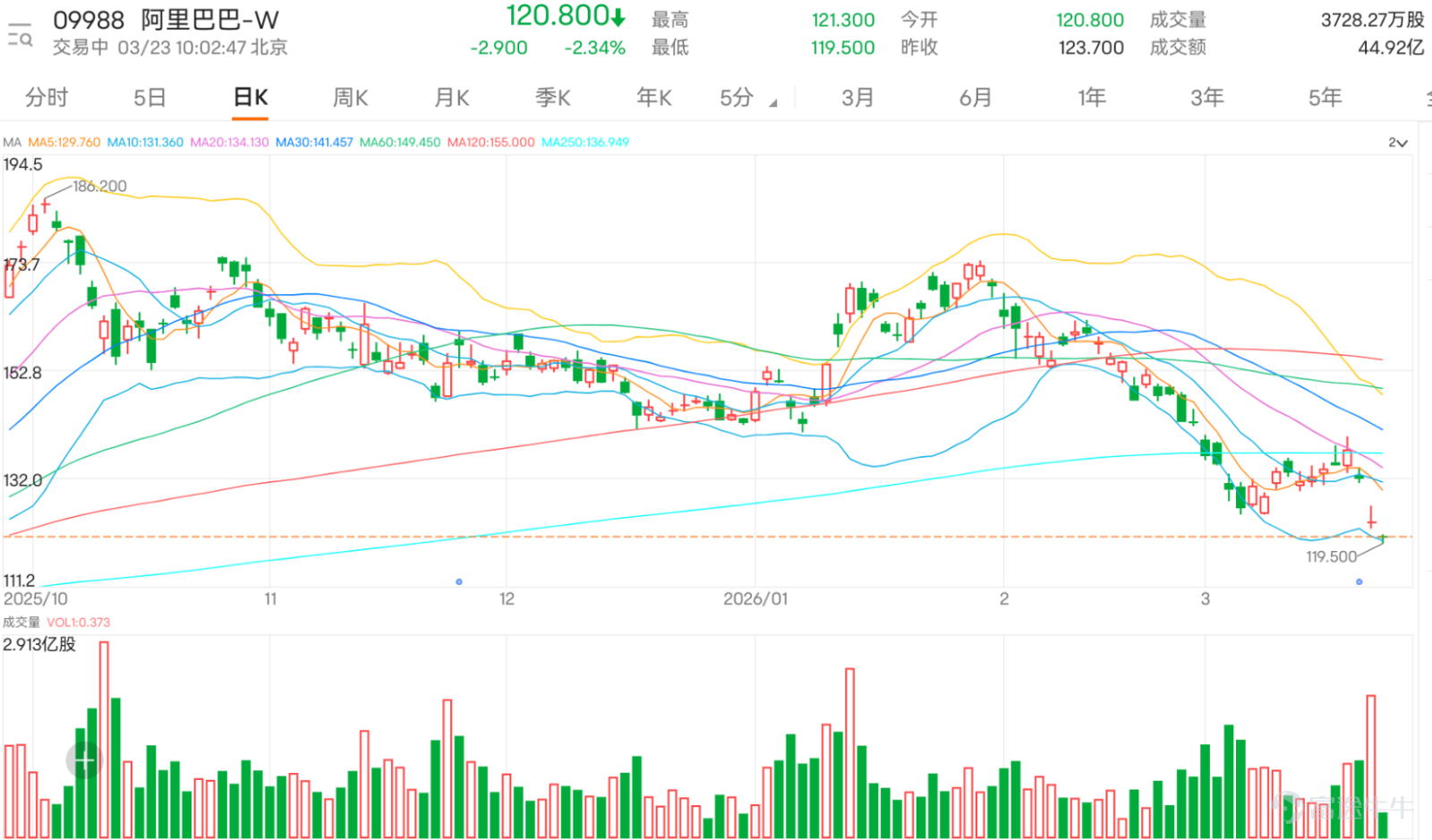Open the stock search menu icon
The height and width of the screenshot is (840, 1432).
point(20,34)
